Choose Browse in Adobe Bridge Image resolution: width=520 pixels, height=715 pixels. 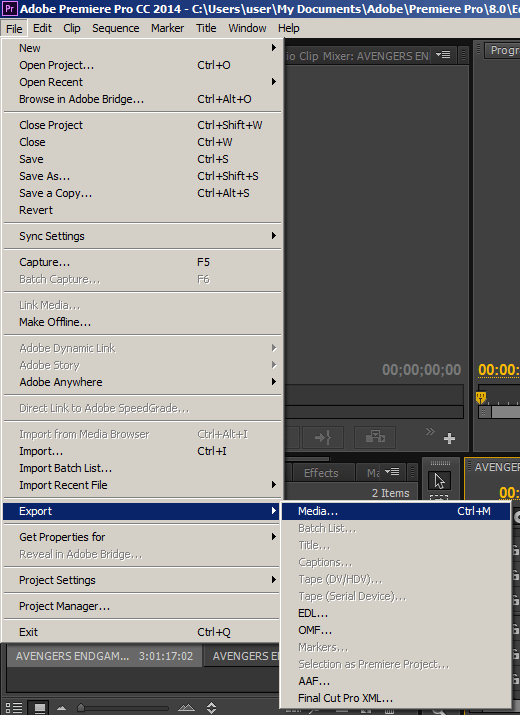[142, 99]
